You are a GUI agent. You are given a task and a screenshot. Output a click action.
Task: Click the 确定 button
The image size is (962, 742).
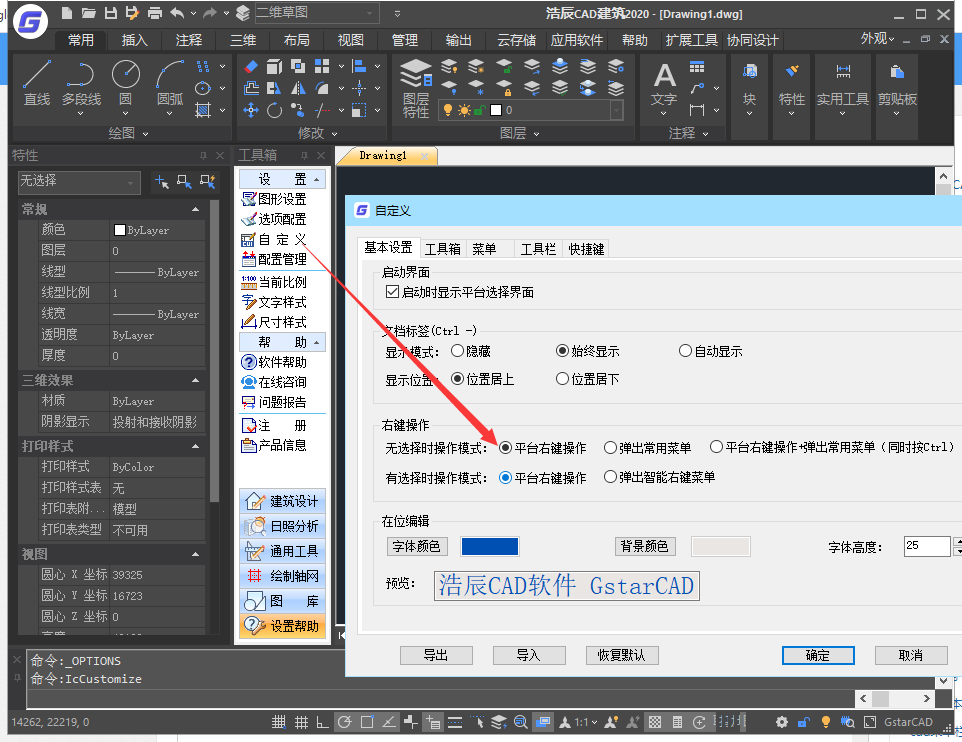[817, 655]
